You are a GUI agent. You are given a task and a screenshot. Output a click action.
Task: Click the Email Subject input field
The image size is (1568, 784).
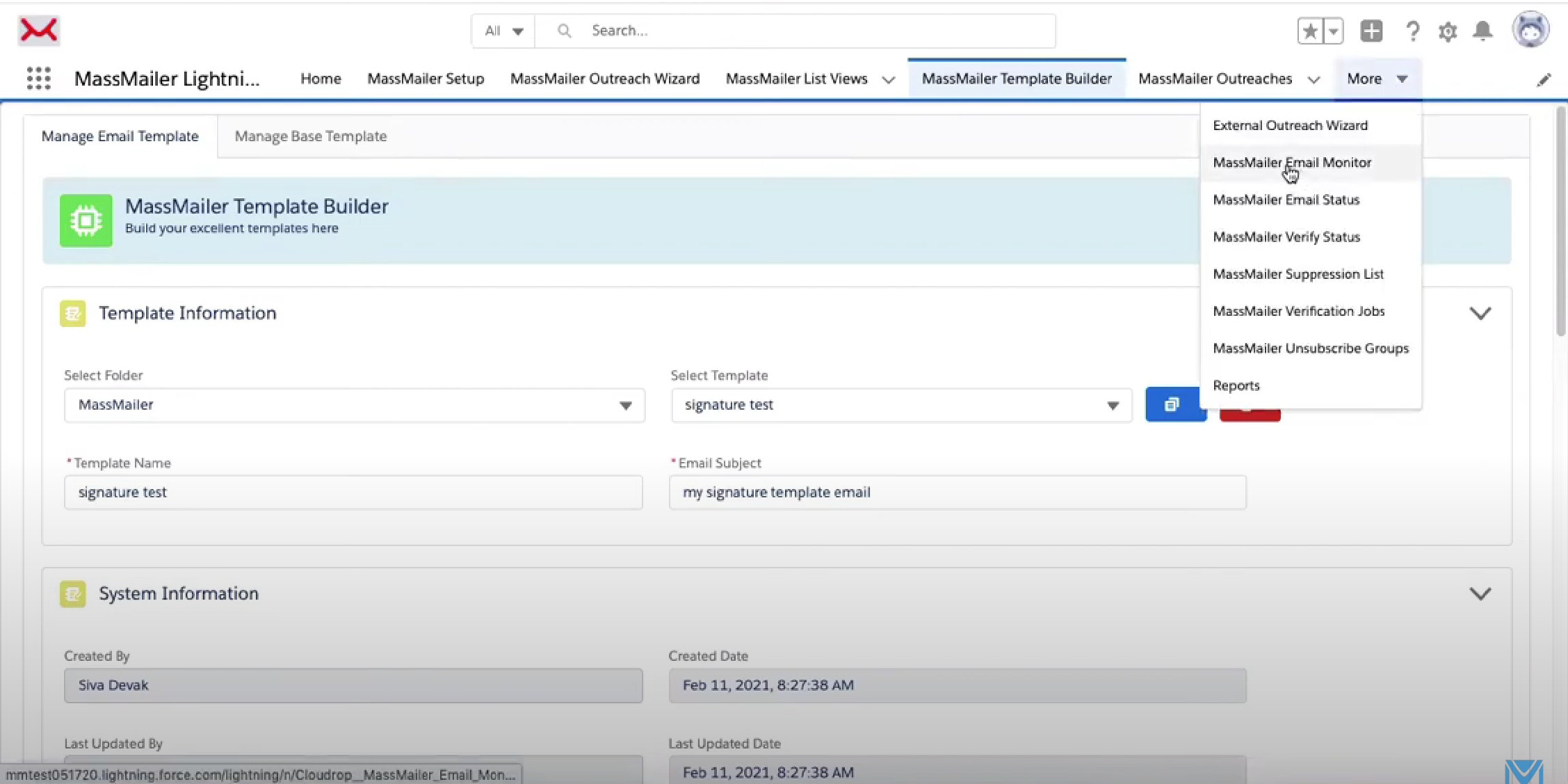[957, 493]
